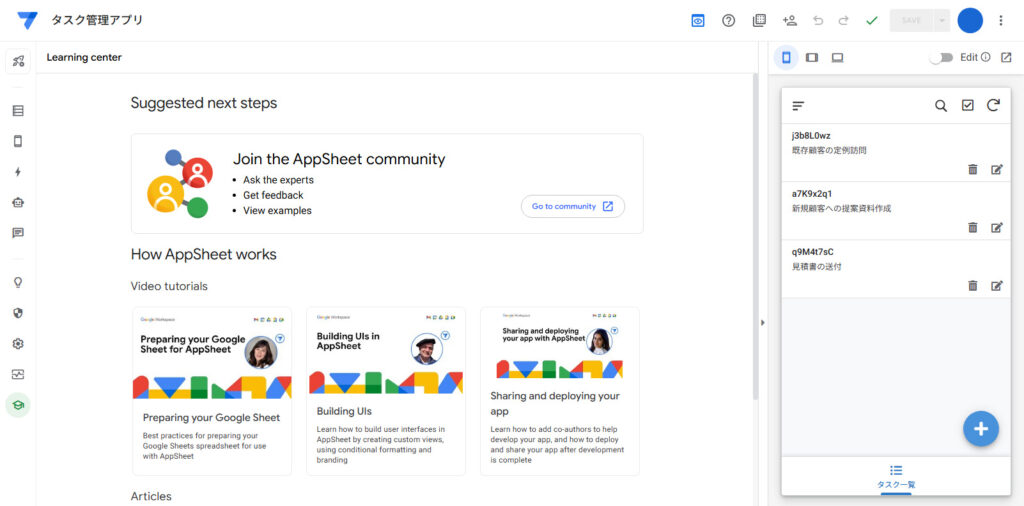1024x506 pixels.
Task: Open the preview app hamburger menu
Action: click(799, 106)
